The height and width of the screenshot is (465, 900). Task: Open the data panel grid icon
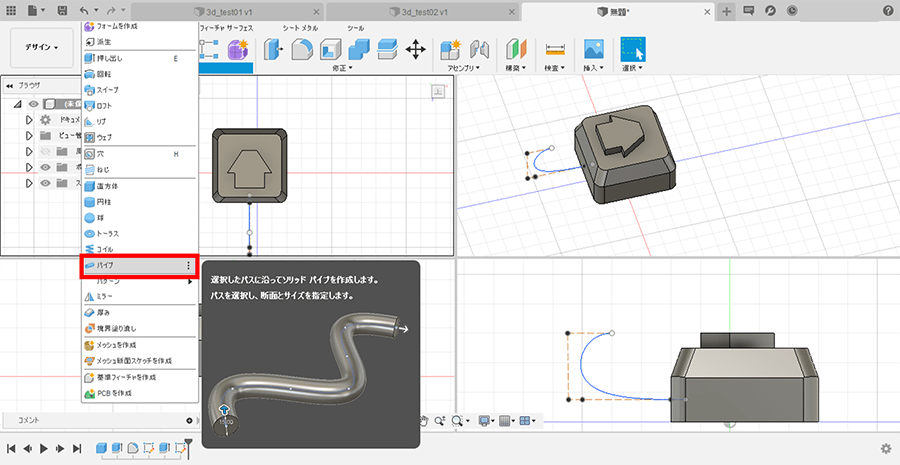point(9,10)
